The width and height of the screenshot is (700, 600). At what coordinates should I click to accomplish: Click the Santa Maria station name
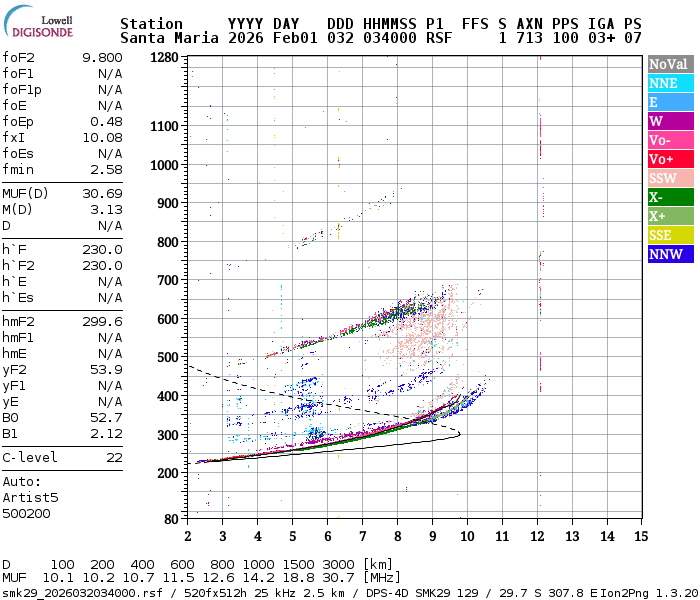[170, 38]
